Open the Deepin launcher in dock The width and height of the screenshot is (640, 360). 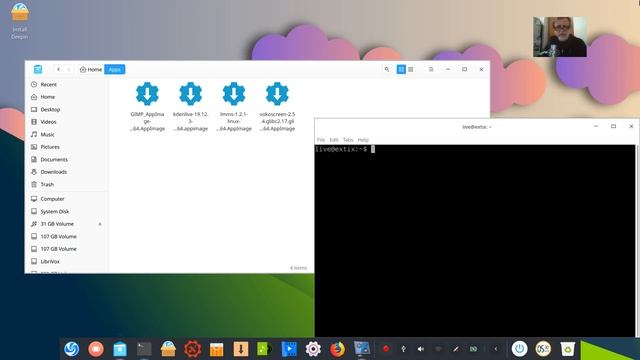71,349
